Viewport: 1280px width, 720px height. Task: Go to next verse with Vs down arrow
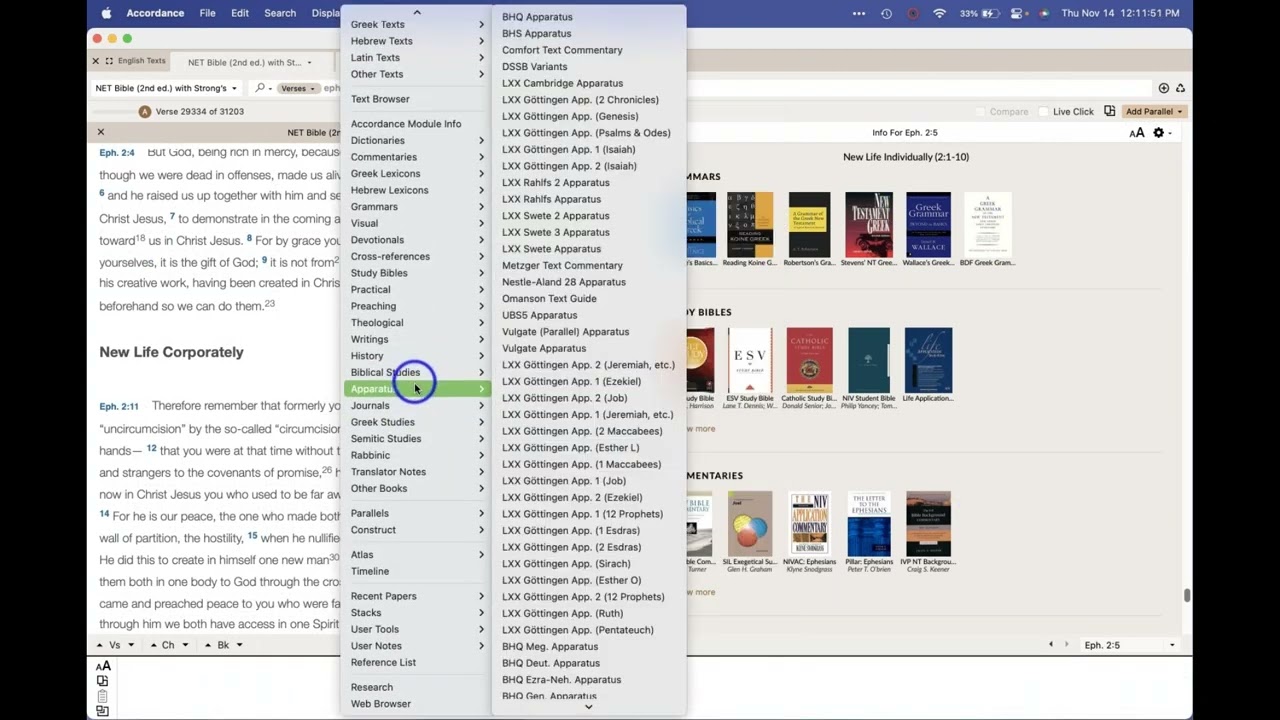pyautogui.click(x=131, y=645)
